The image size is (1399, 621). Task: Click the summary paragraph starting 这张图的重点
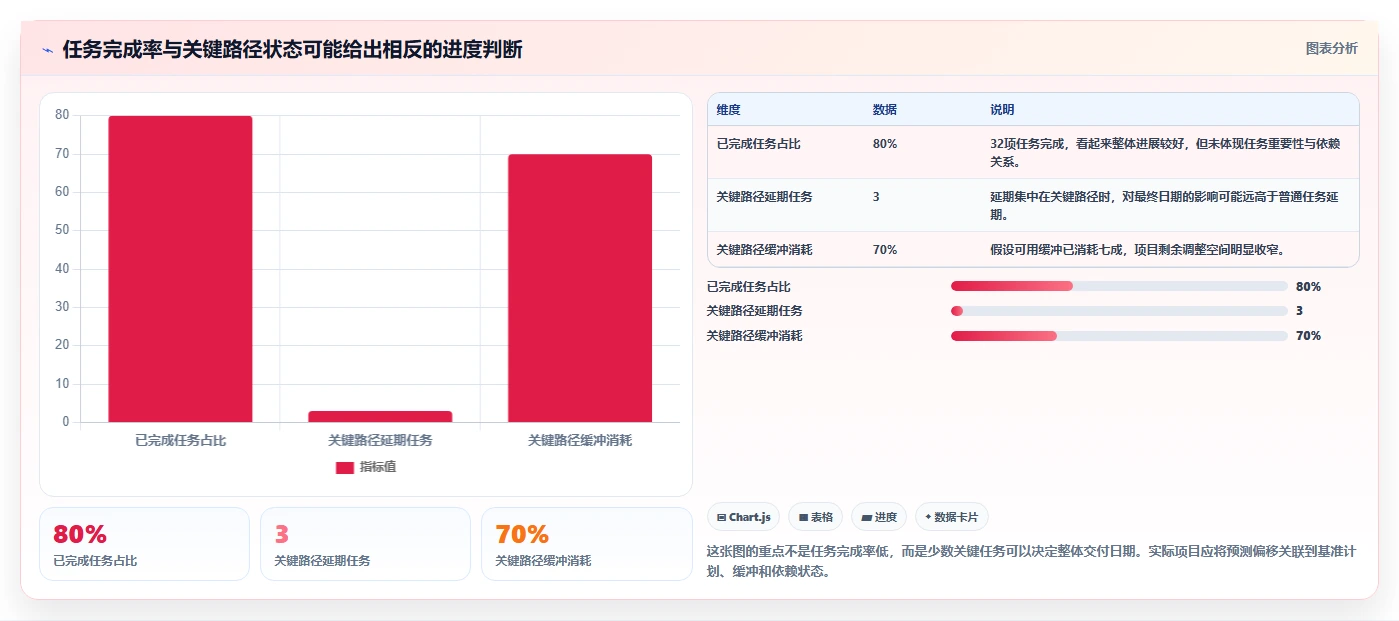[1031, 563]
